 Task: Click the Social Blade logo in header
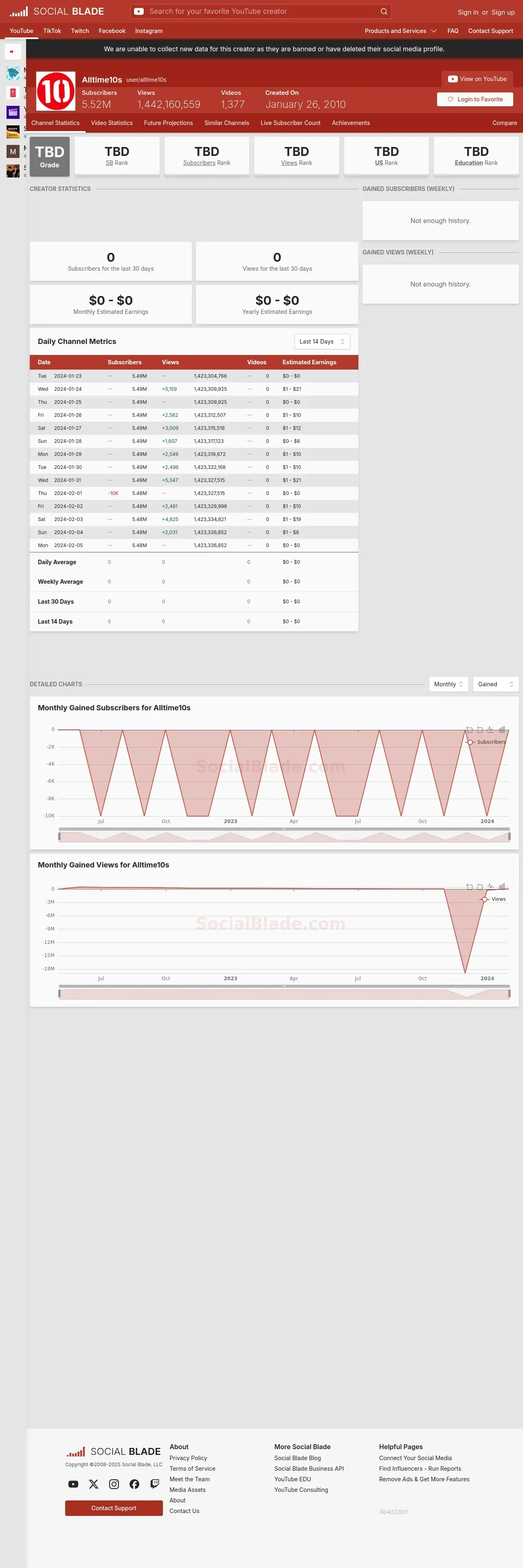57,11
